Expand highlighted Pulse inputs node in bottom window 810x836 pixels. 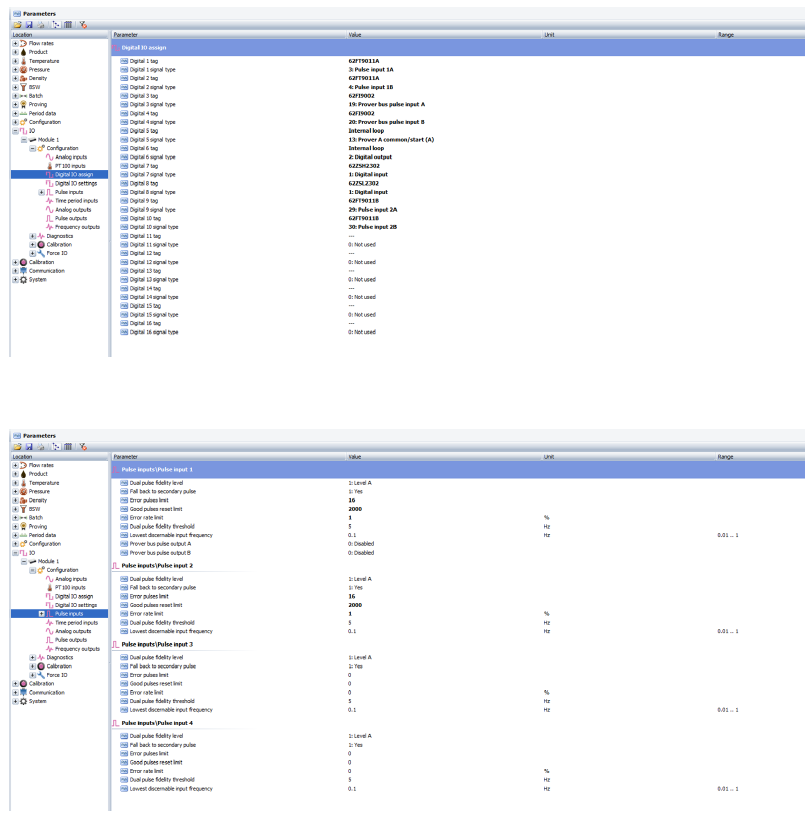point(42,614)
